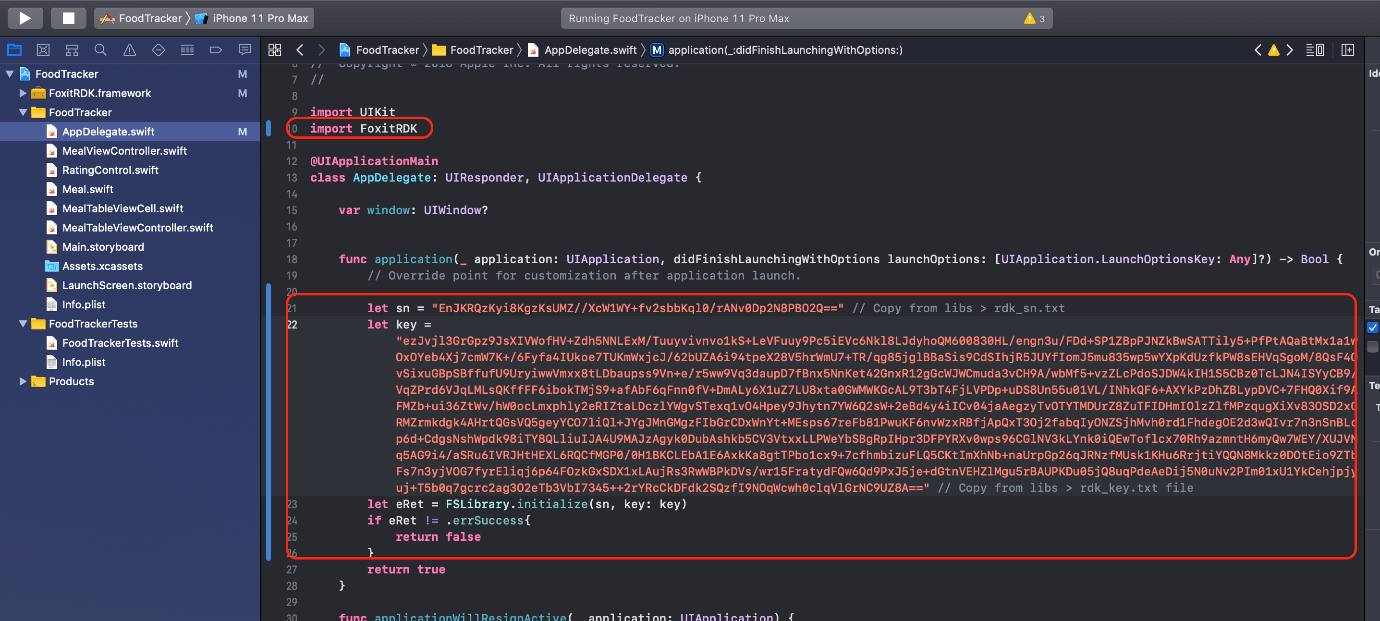
Task: Click the var window: UIWindow? line
Action: point(413,210)
